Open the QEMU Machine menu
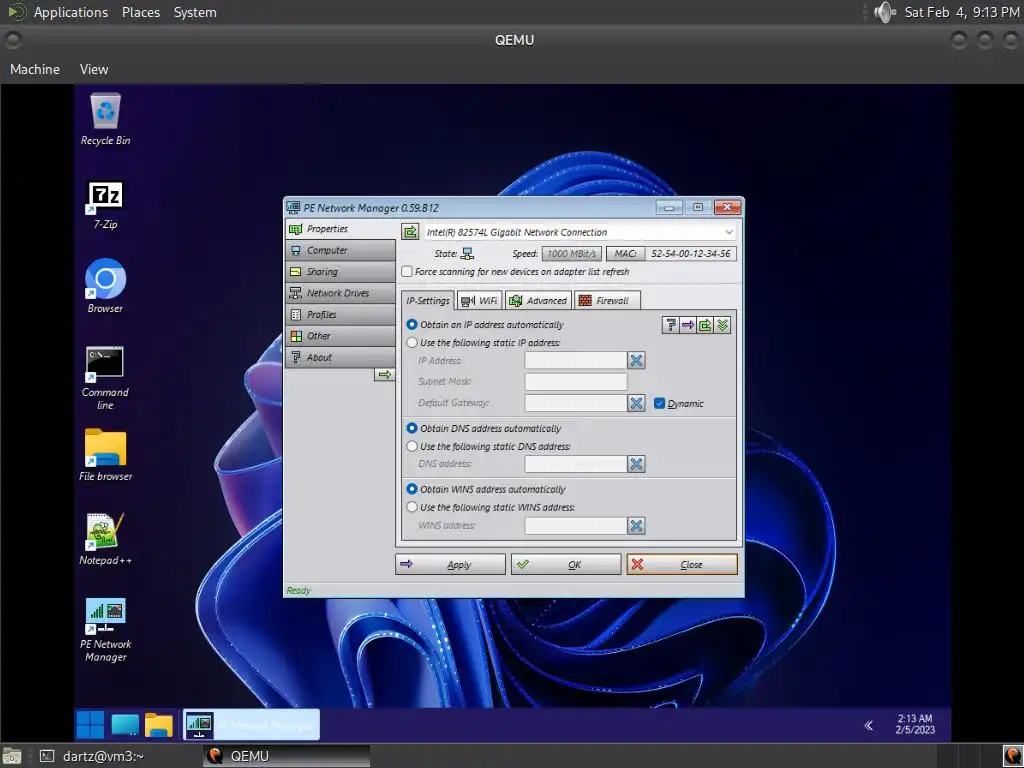The height and width of the screenshot is (768, 1024). [35, 69]
